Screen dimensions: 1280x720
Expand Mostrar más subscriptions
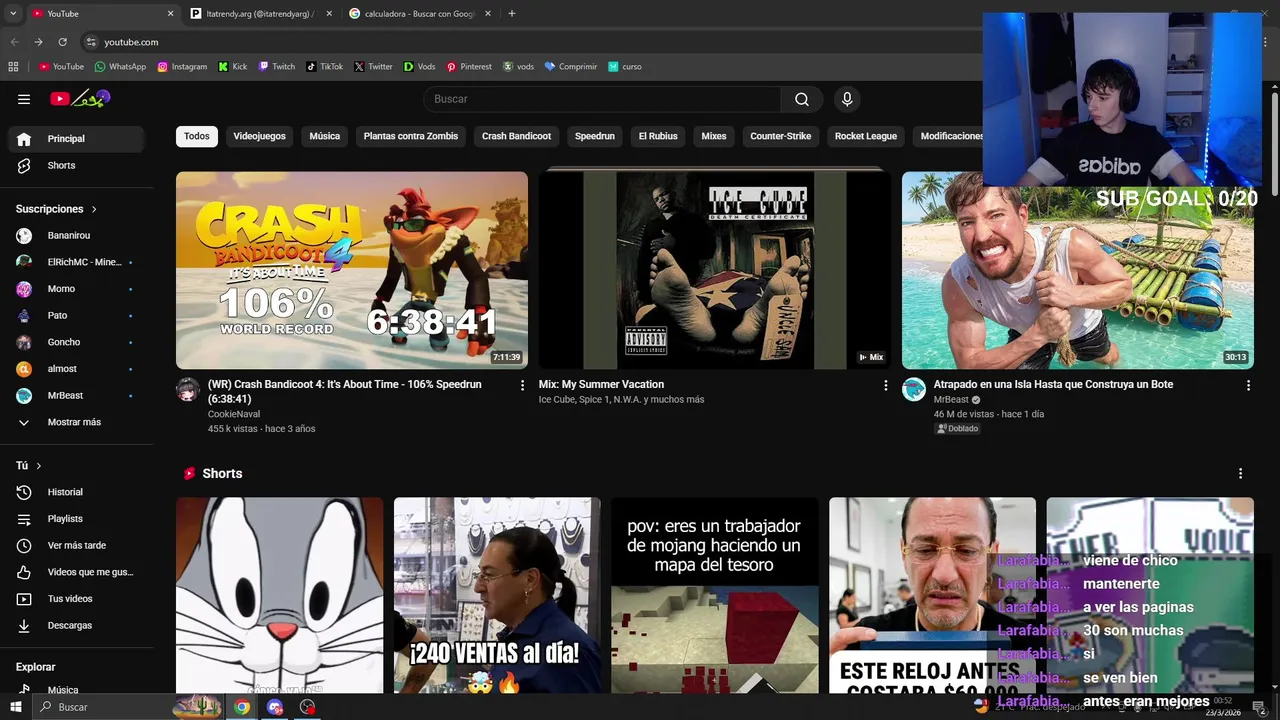[x=77, y=422]
